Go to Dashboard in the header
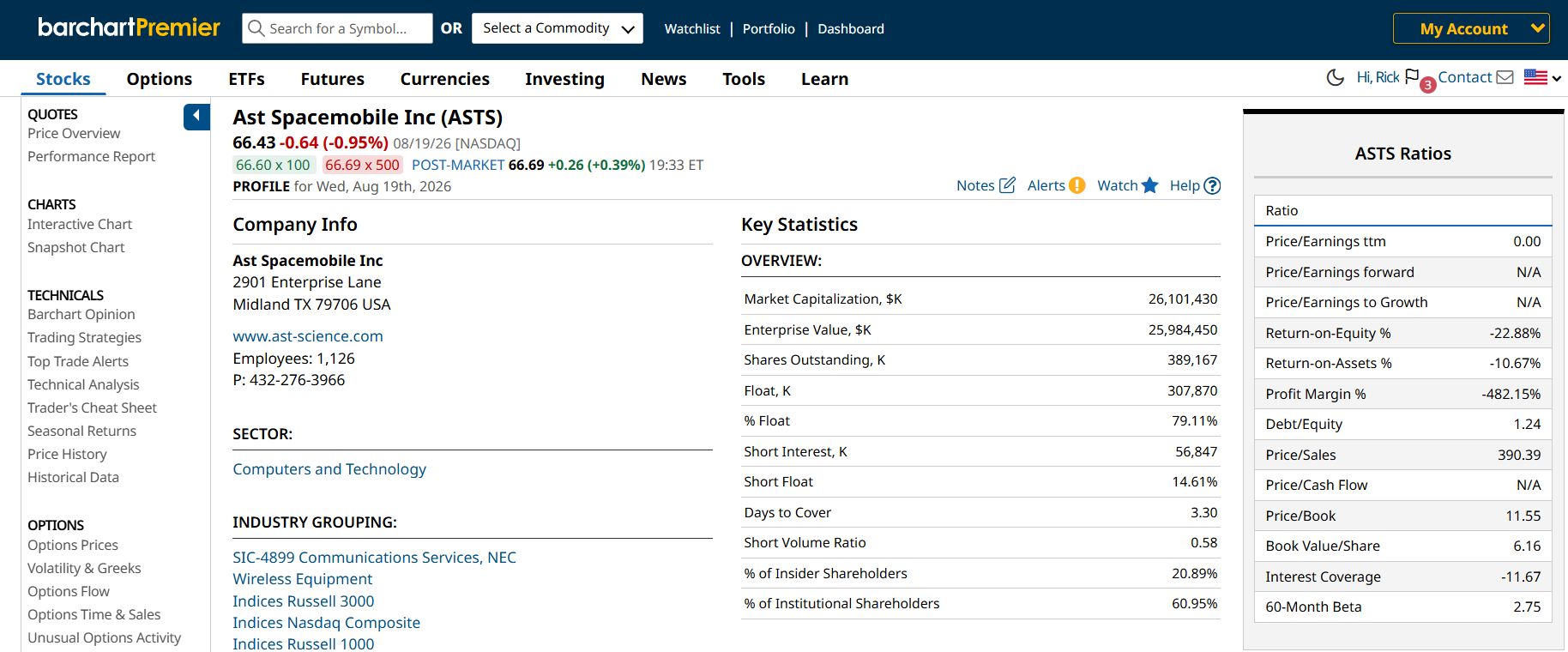Screen dimensions: 1568x652 pyautogui.click(x=851, y=28)
